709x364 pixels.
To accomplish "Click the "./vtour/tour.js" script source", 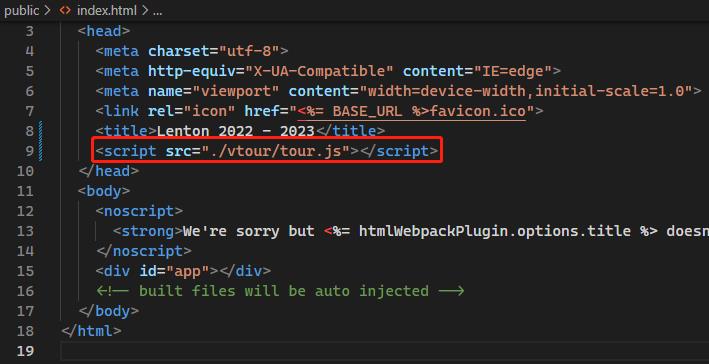I will (x=275, y=151).
